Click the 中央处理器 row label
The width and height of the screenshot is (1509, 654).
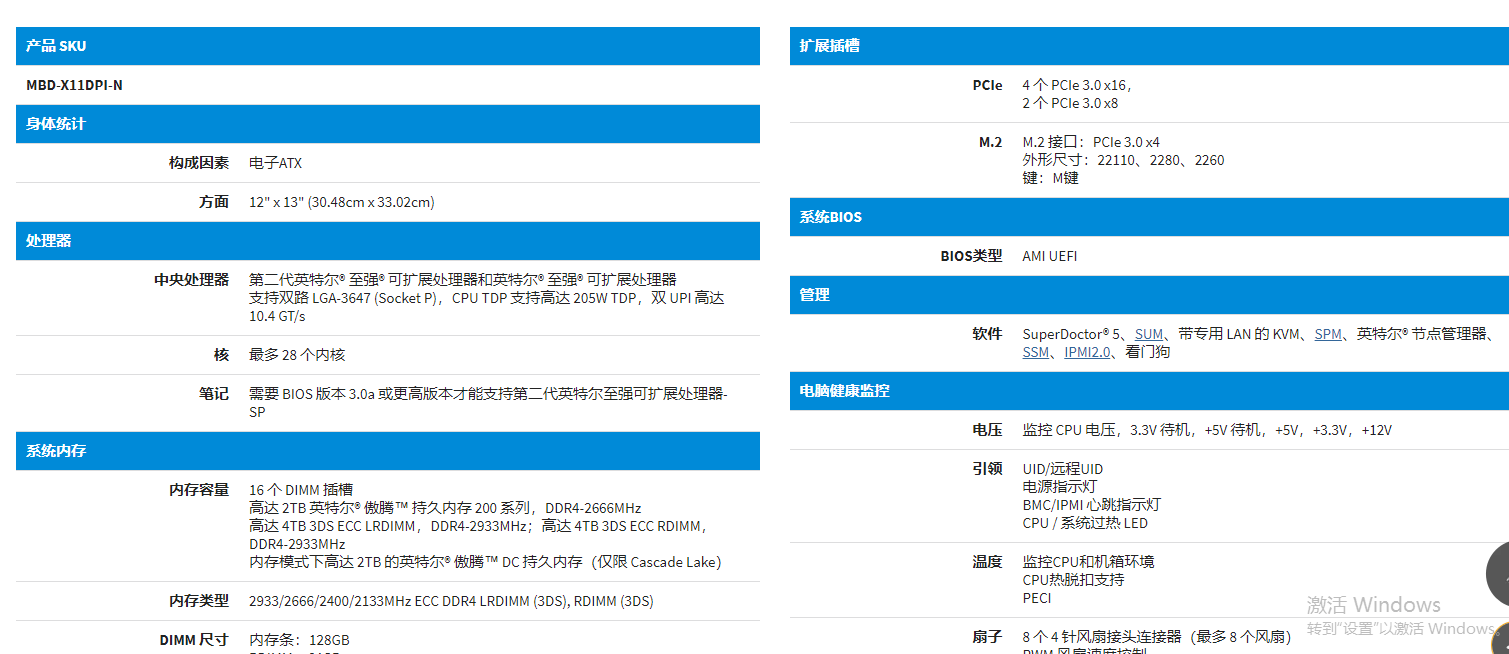pos(191,280)
